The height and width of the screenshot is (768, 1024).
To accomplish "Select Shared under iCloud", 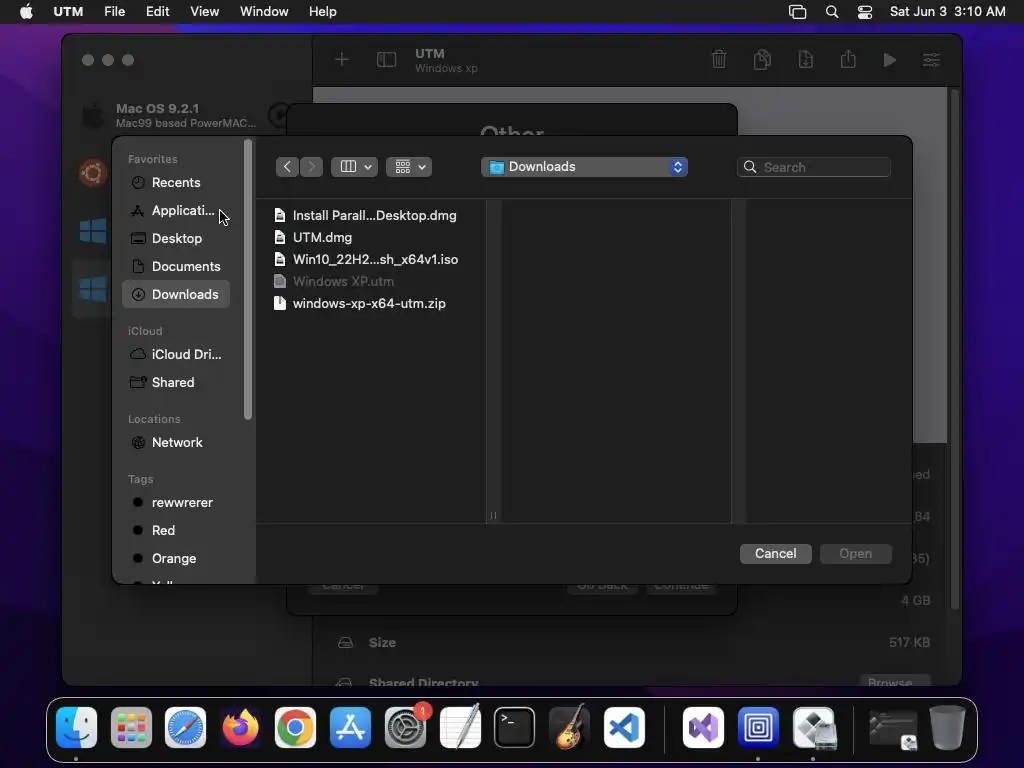I will [175, 383].
